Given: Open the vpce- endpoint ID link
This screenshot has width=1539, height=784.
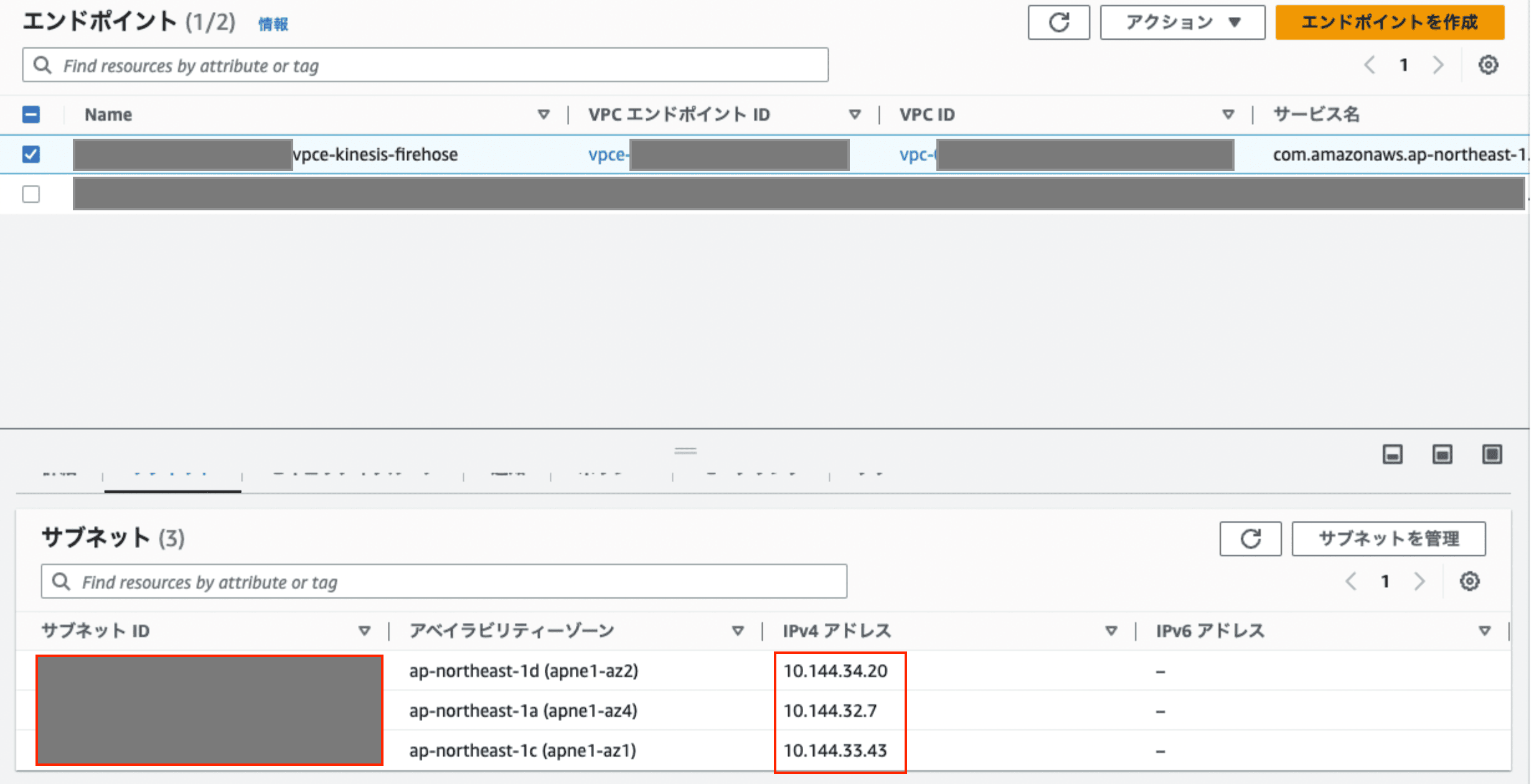Looking at the screenshot, I should 609,154.
